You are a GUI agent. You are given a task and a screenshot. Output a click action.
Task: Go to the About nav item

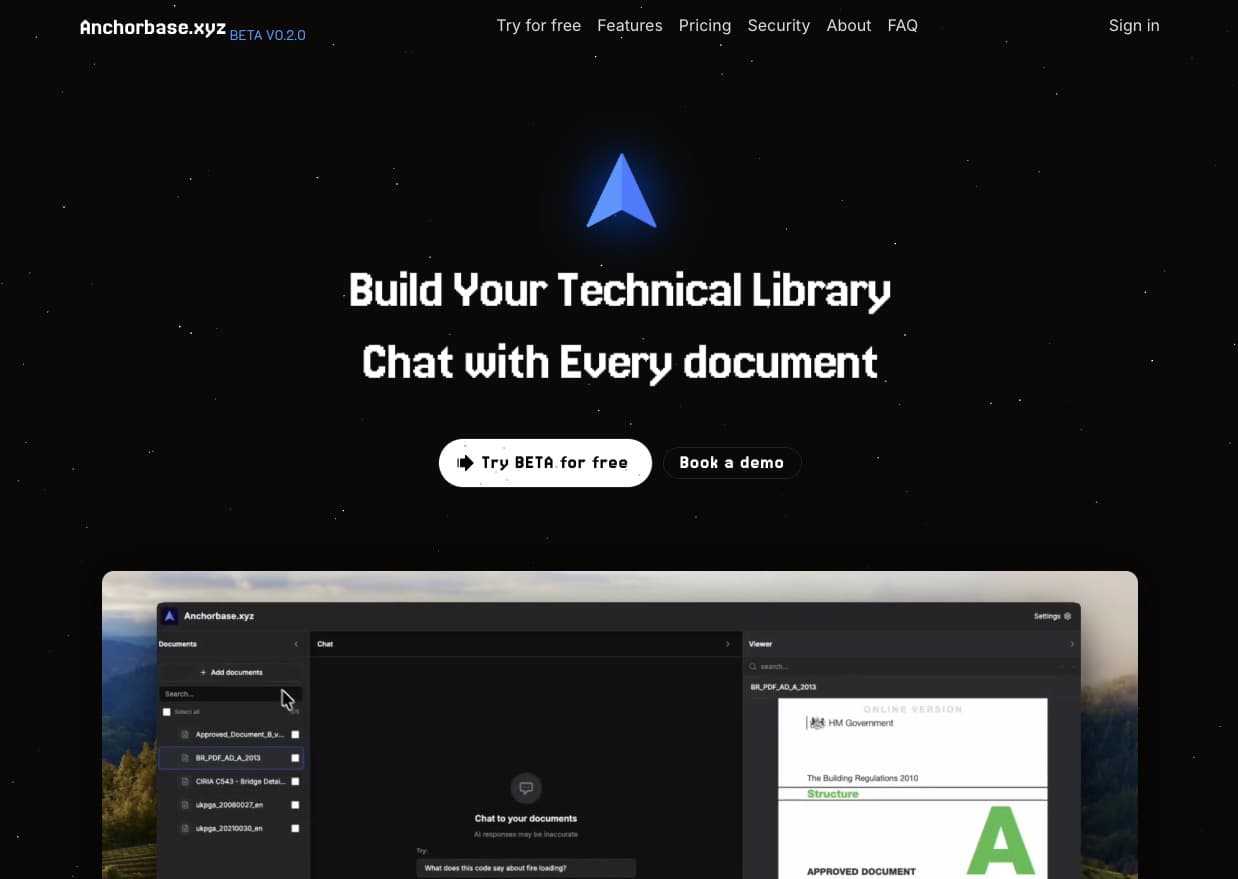(x=848, y=26)
